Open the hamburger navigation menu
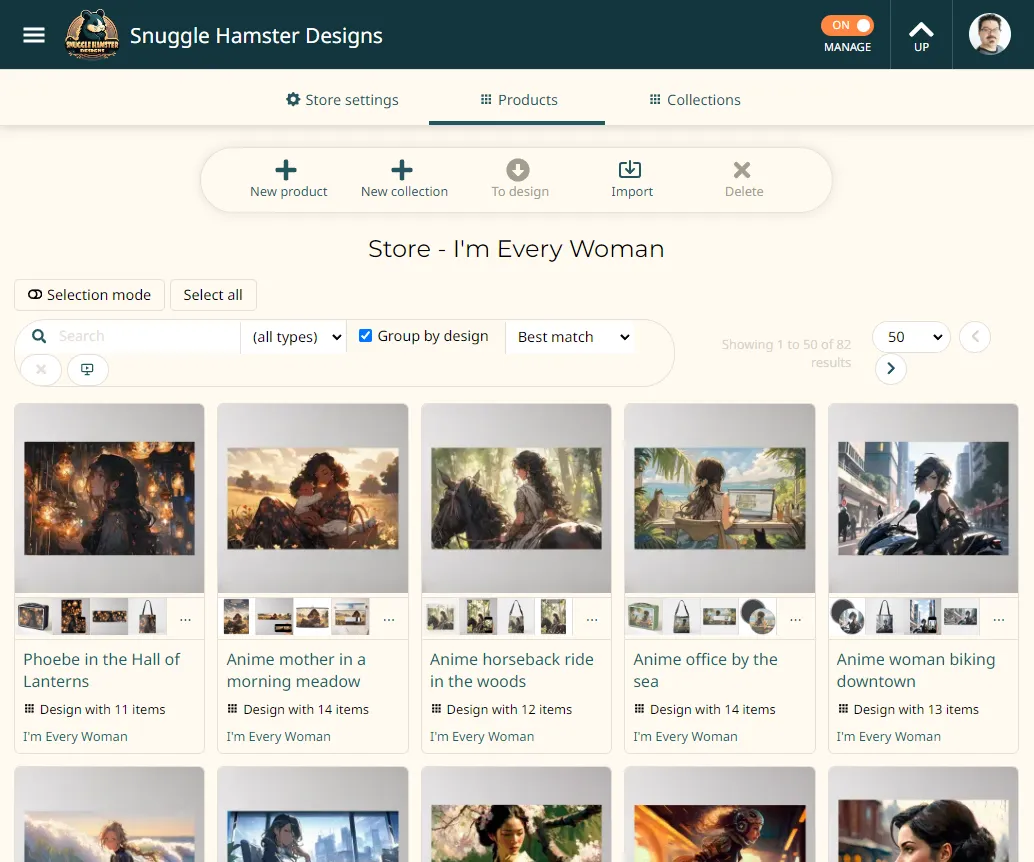The width and height of the screenshot is (1034, 862). coord(34,35)
